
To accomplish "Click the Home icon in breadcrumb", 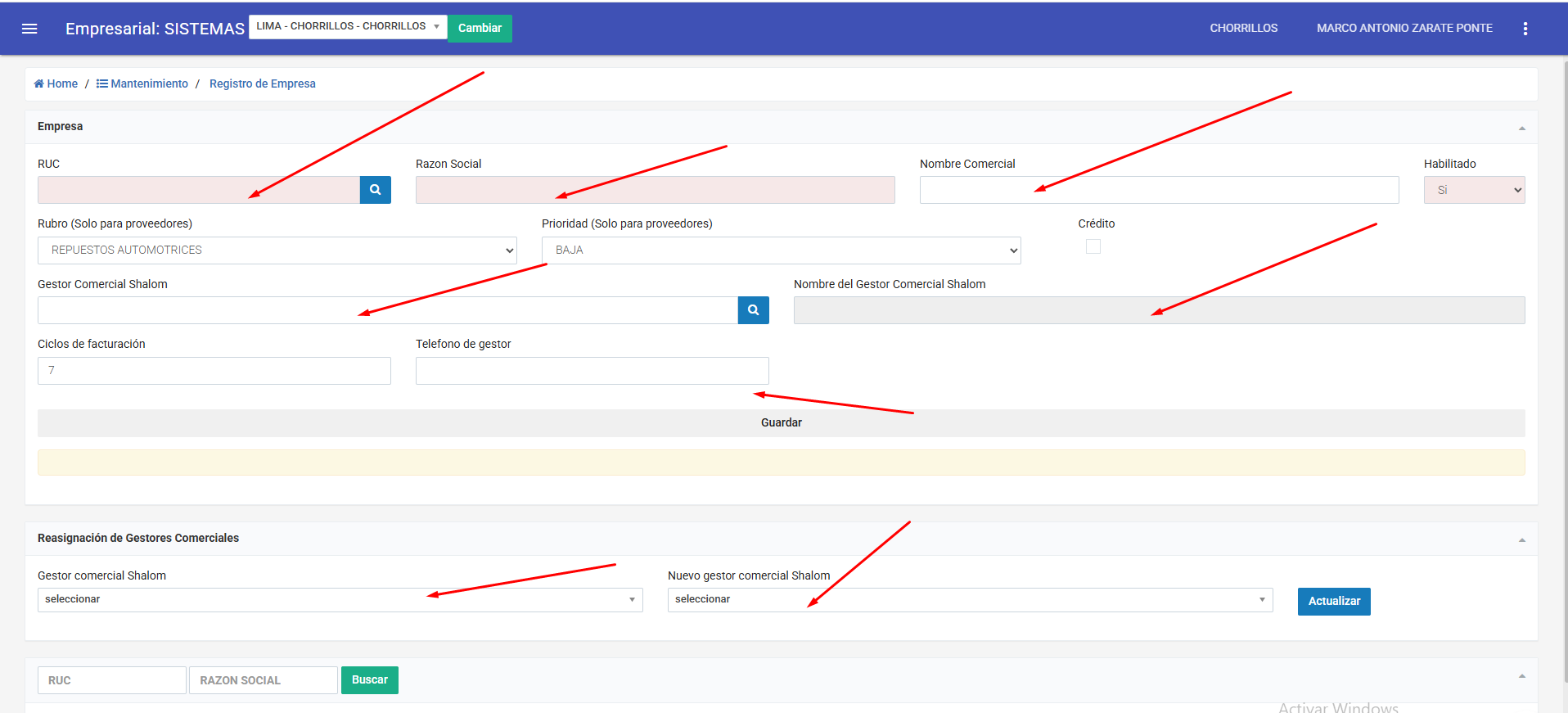I will pyautogui.click(x=38, y=83).
